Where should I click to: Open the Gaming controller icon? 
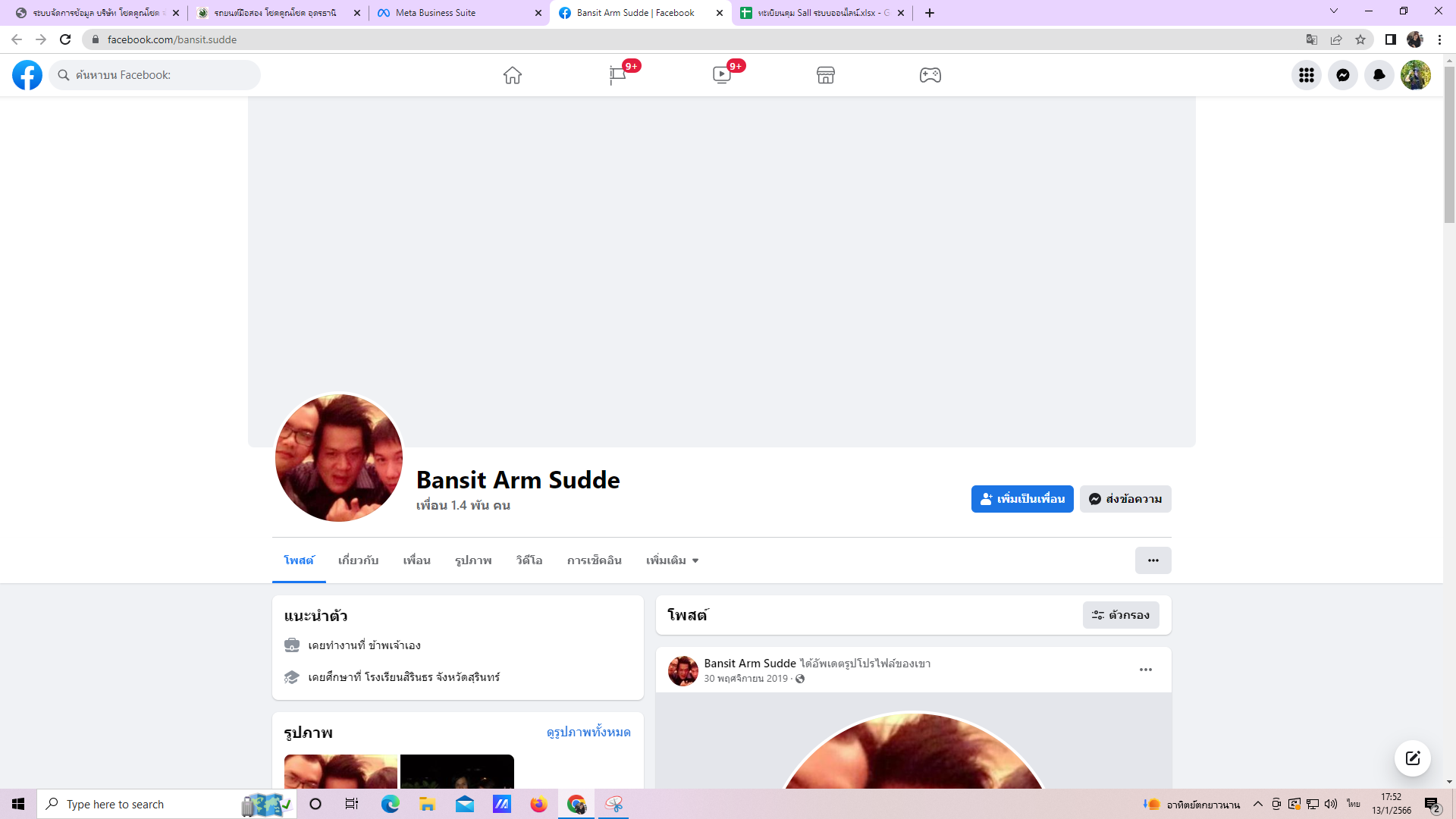(930, 75)
